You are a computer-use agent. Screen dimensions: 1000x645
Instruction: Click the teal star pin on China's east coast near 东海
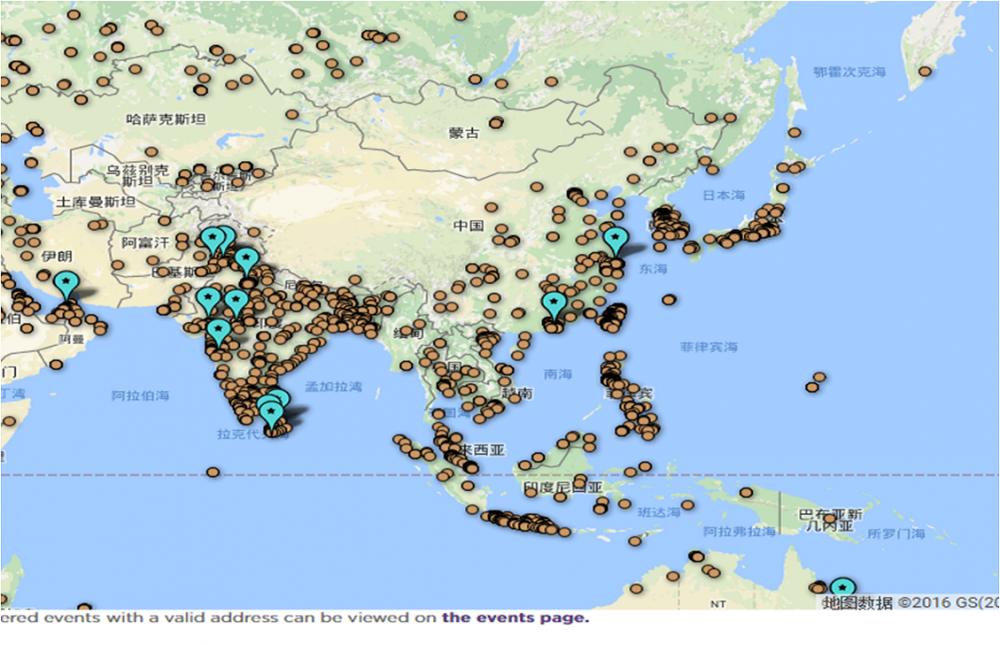click(x=615, y=241)
